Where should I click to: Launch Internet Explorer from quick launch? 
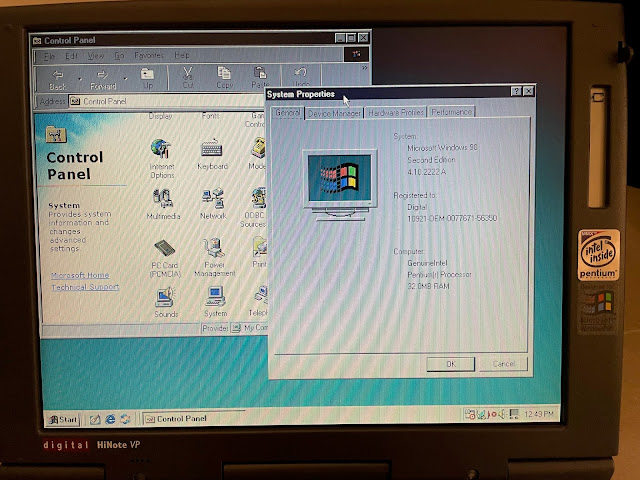(110, 419)
